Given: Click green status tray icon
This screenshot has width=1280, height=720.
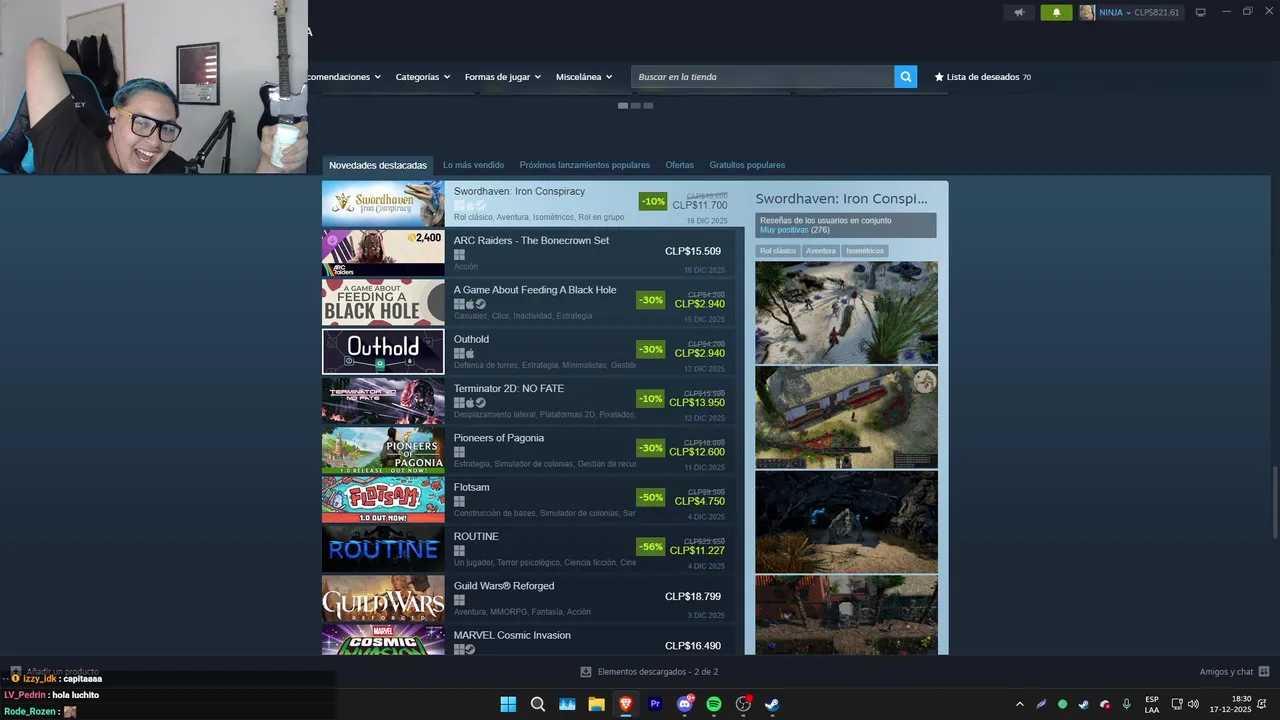Looking at the screenshot, I should [x=1062, y=704].
